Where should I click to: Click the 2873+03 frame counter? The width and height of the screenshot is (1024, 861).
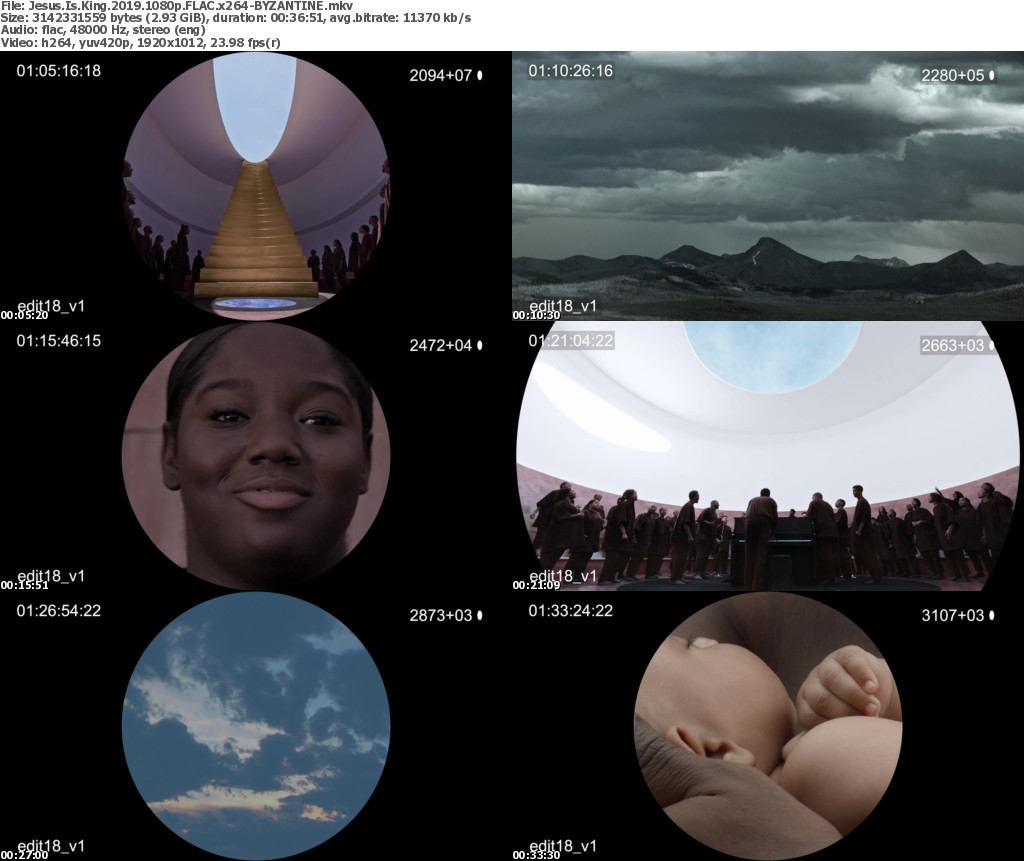440,615
